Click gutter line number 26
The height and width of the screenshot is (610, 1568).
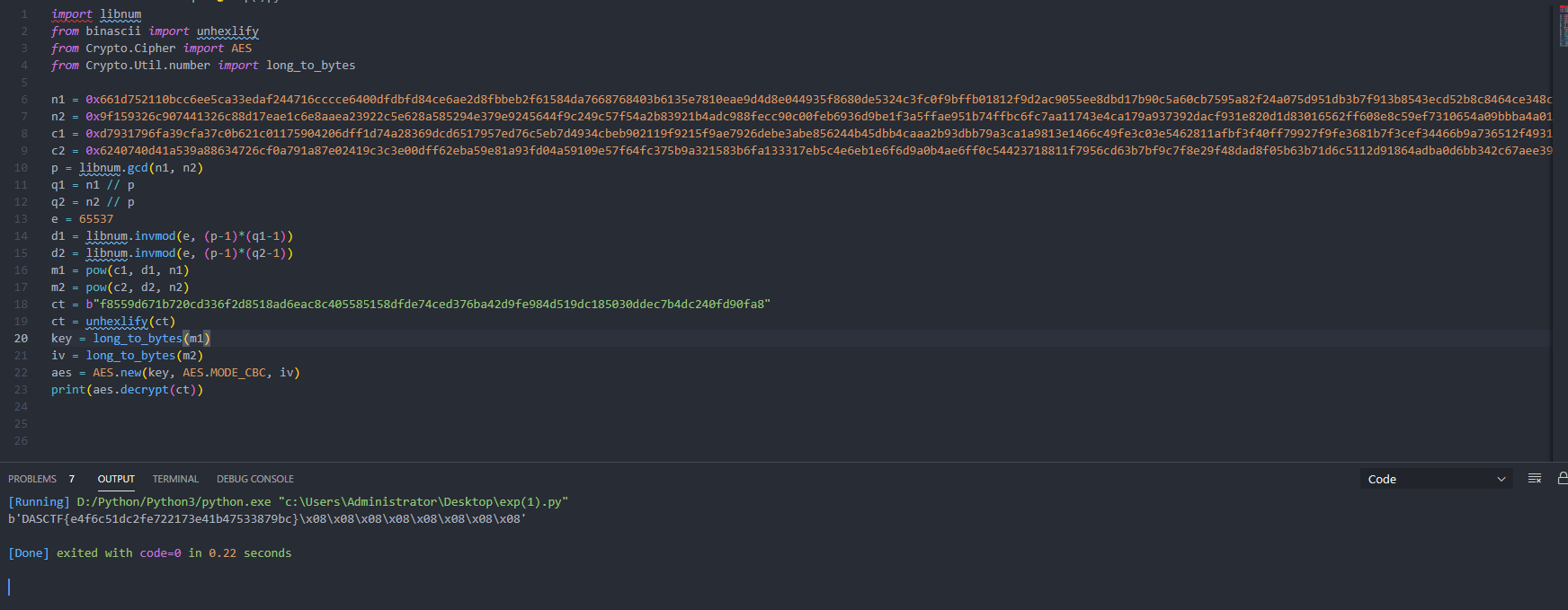[x=21, y=441]
